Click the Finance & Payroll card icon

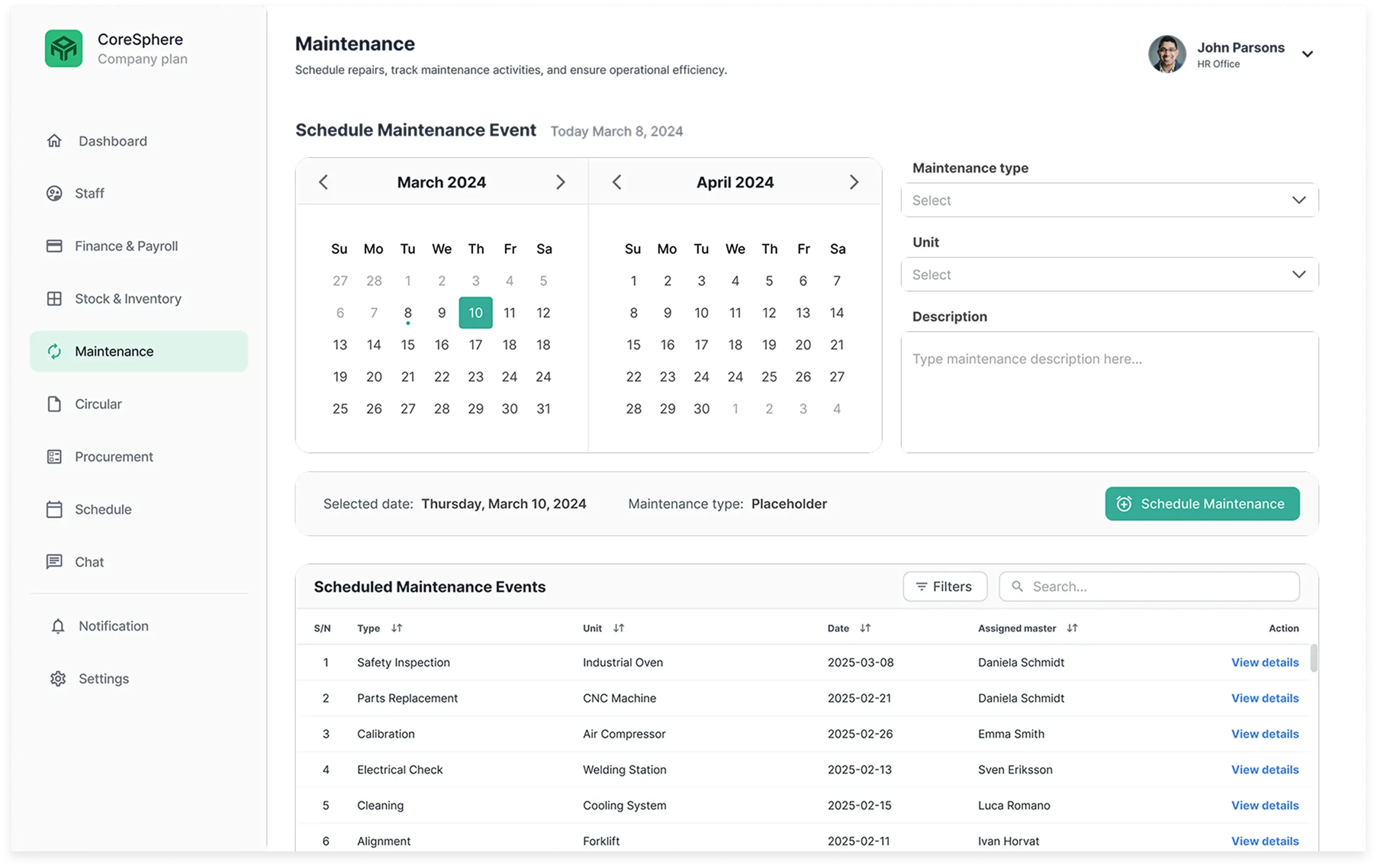point(54,246)
